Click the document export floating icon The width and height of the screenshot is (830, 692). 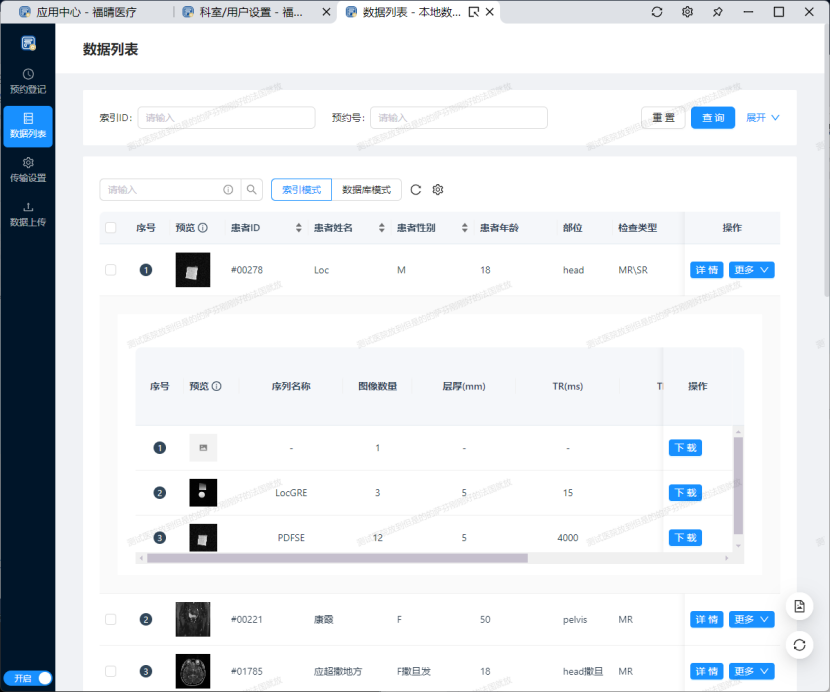pyautogui.click(x=799, y=607)
